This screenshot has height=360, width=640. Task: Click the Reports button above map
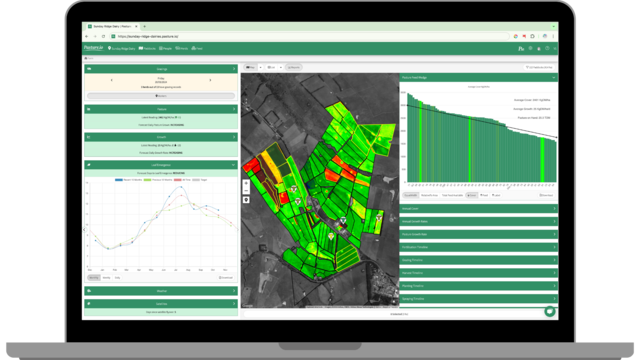294,67
